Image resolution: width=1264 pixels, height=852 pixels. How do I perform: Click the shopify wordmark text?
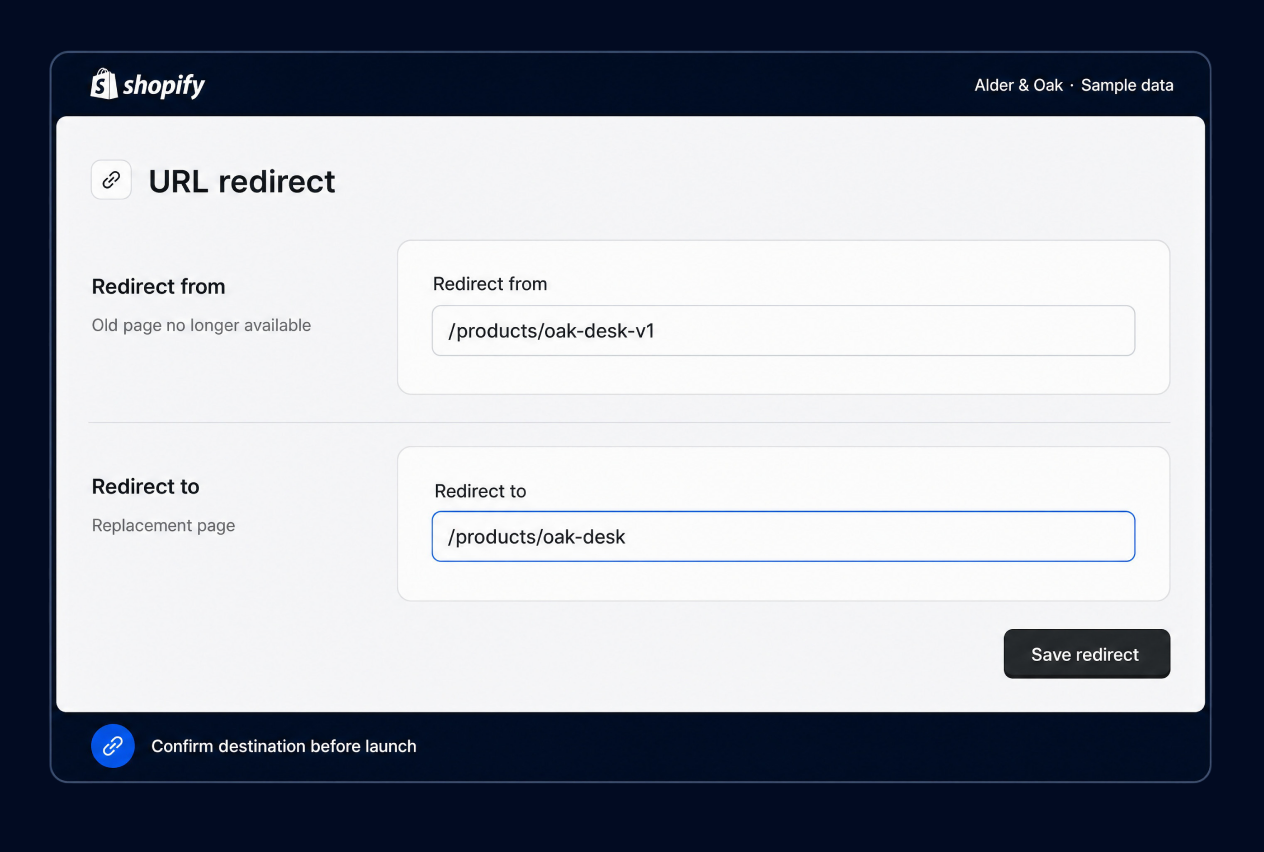[x=164, y=86]
